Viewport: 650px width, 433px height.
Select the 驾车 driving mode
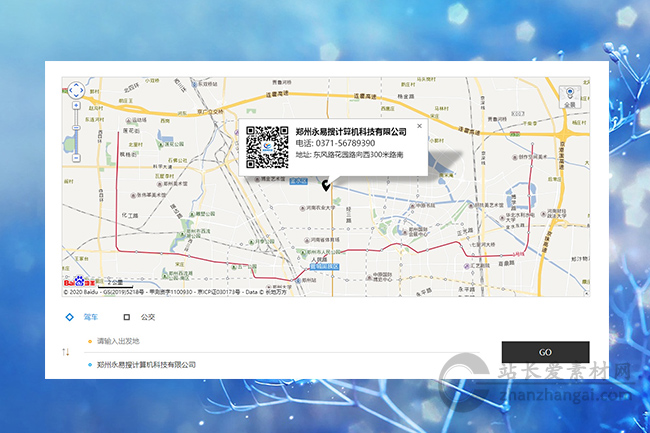[x=82, y=317]
